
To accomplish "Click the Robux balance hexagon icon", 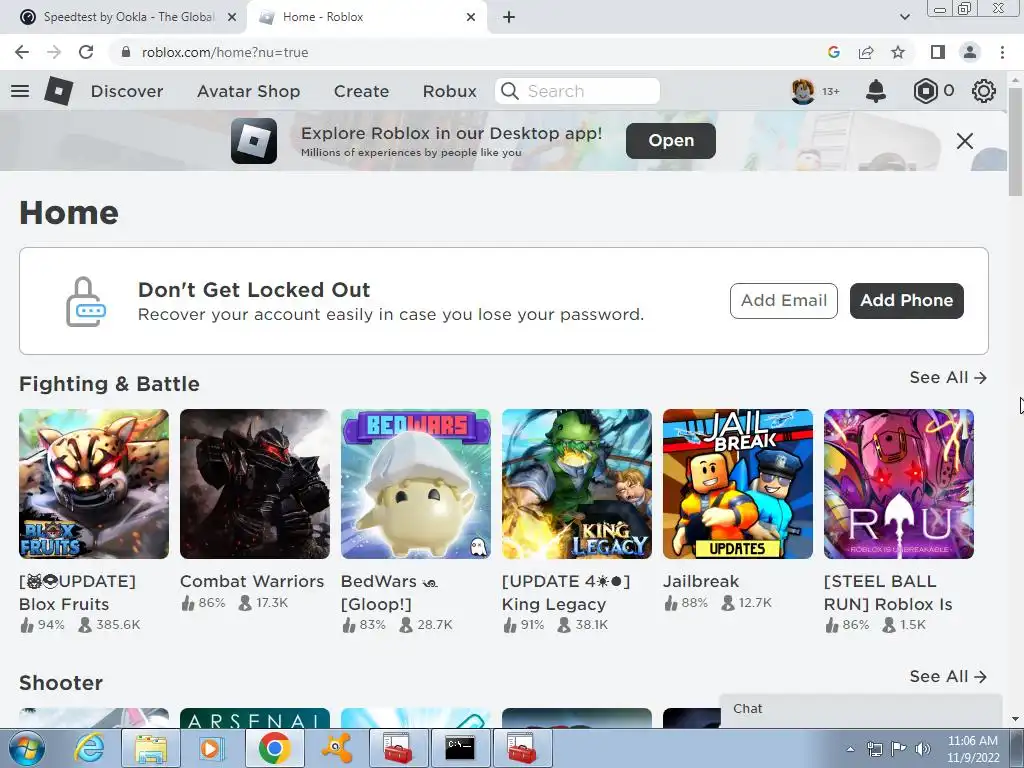I will click(x=925, y=91).
